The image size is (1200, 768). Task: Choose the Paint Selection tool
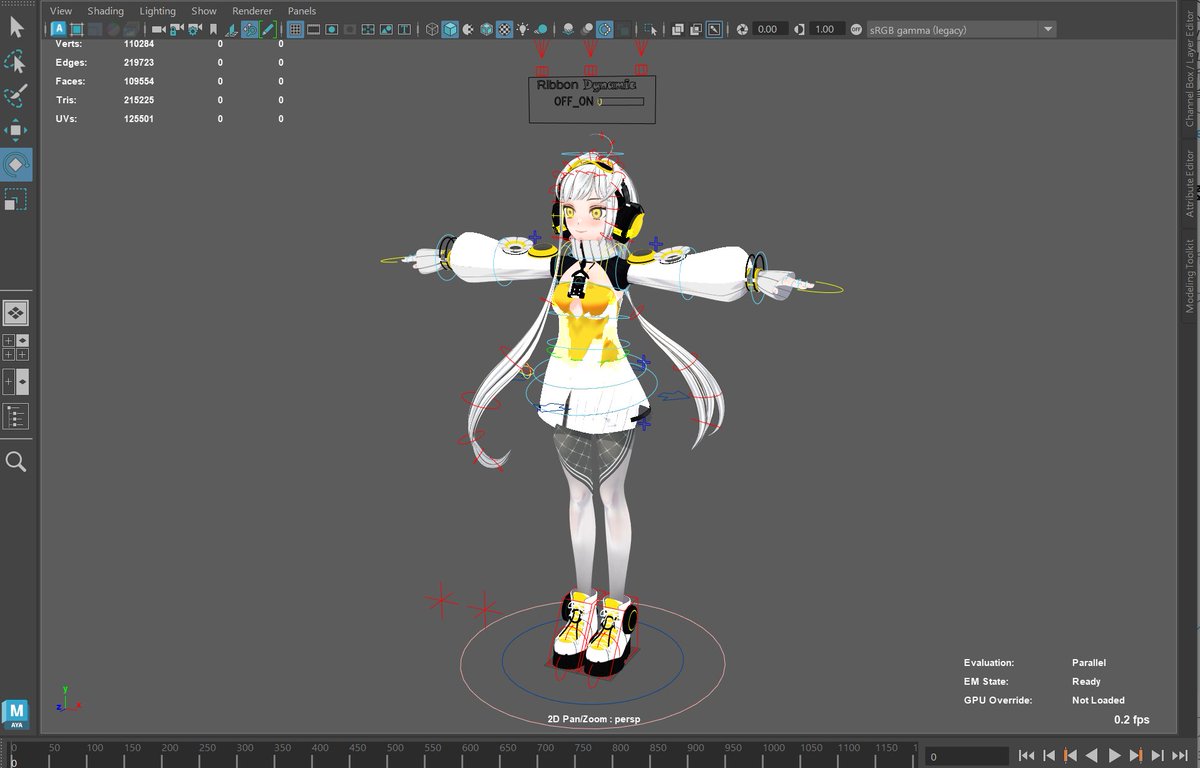point(16,96)
